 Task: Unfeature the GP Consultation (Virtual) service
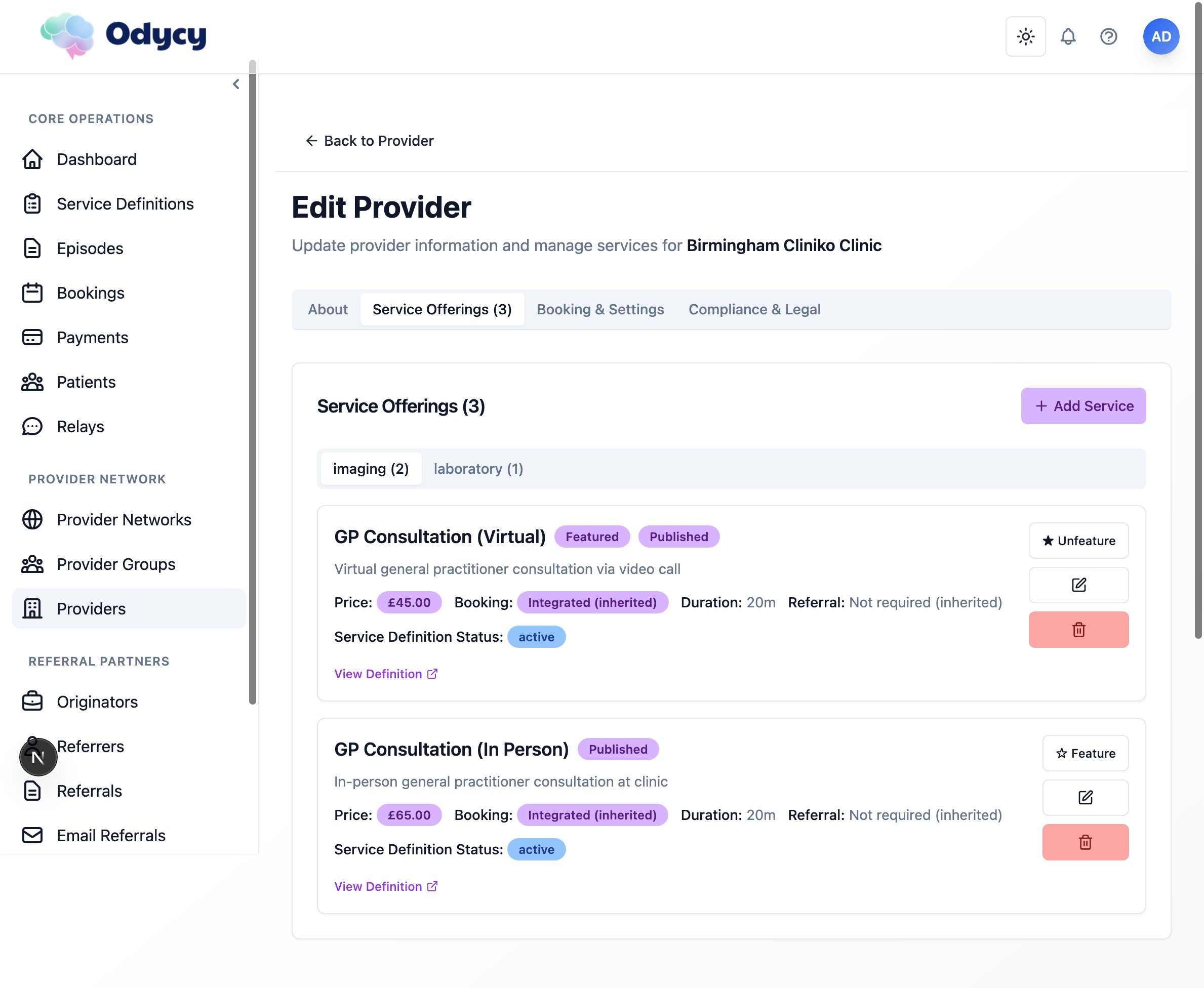click(x=1078, y=541)
